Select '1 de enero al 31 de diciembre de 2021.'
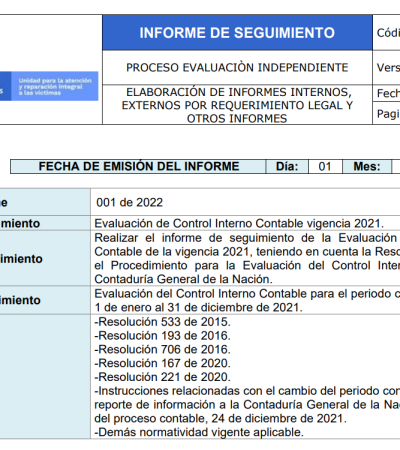The width and height of the screenshot is (400, 450). pyautogui.click(x=198, y=307)
